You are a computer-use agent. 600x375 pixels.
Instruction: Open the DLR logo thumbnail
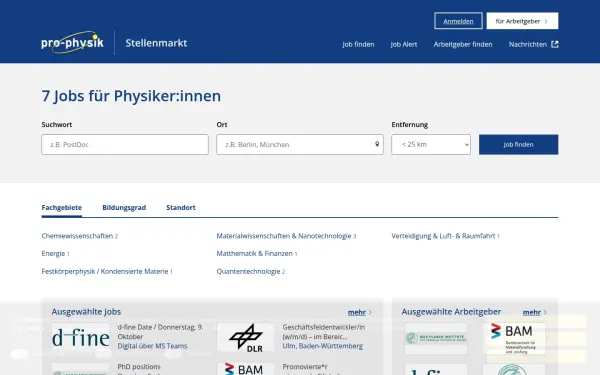pos(246,337)
